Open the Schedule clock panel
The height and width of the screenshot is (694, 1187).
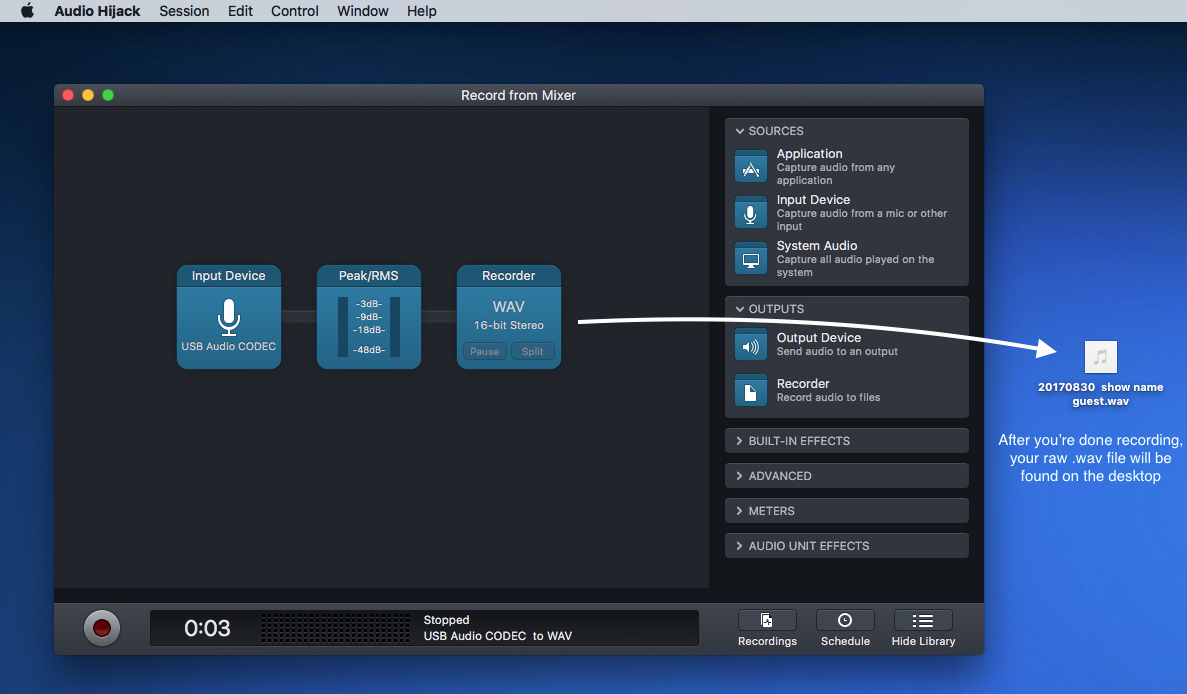click(x=845, y=621)
